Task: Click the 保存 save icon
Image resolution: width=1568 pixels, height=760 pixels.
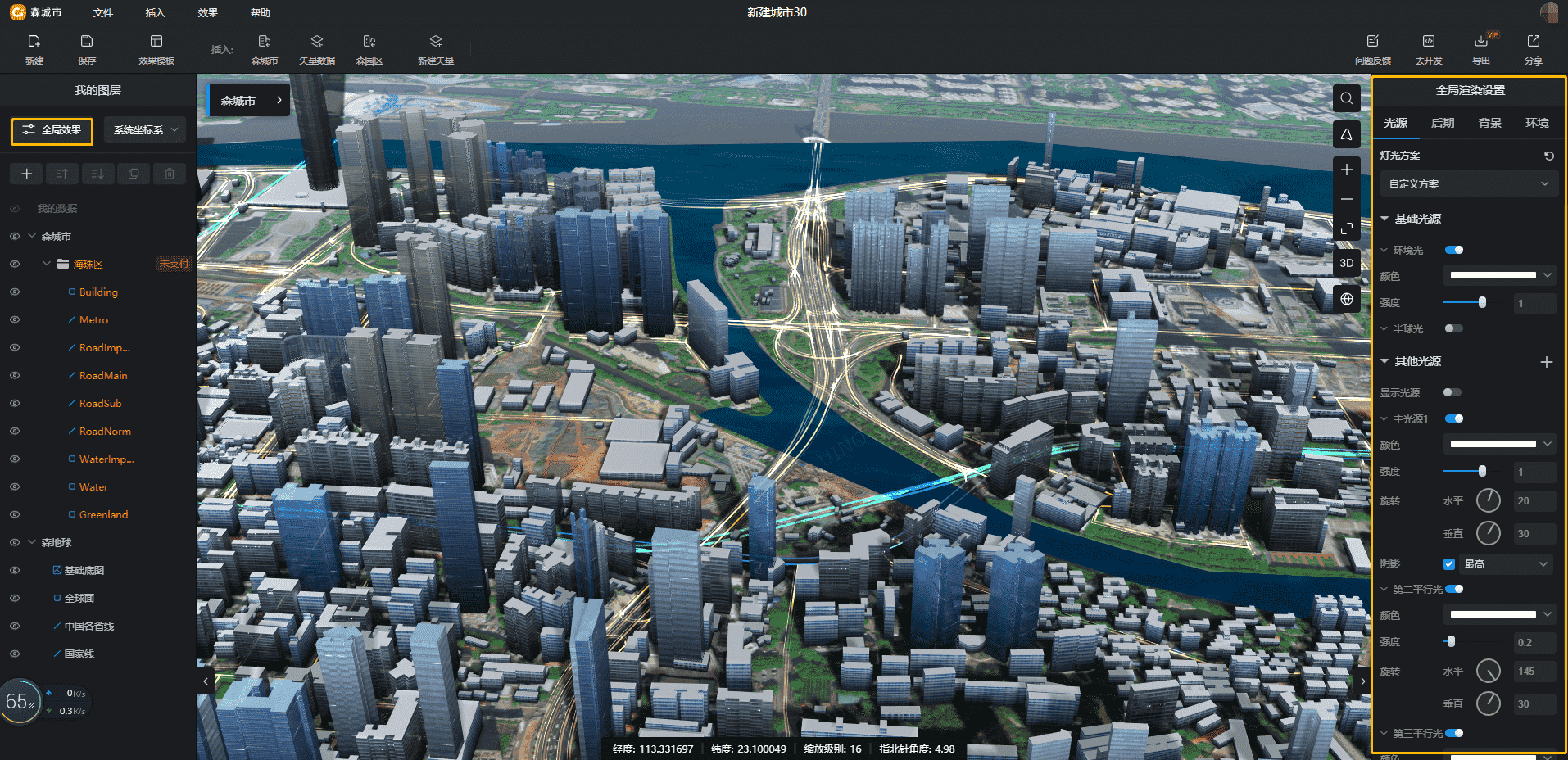Action: pos(87,41)
